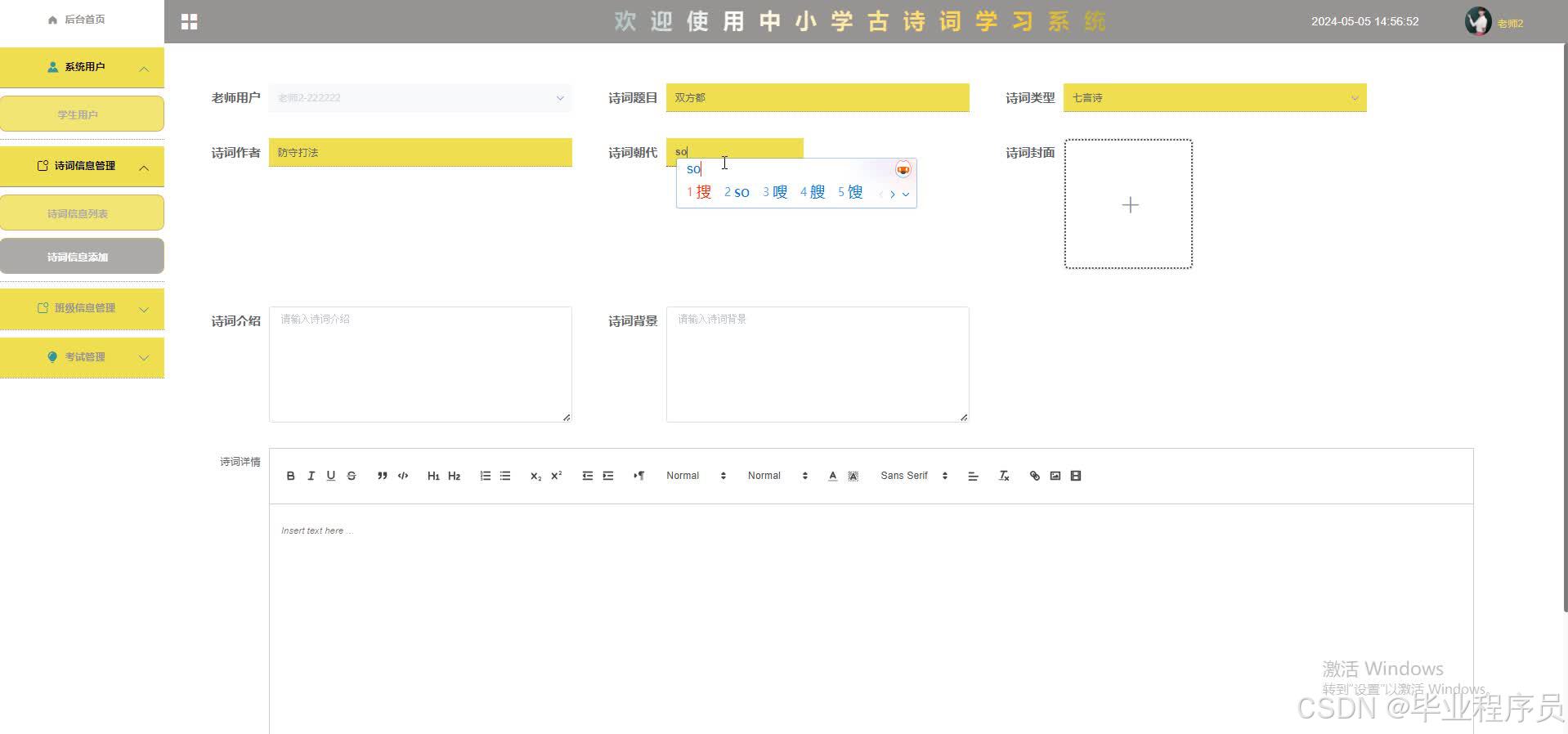The width and height of the screenshot is (1568, 734).
Task: Select IME candidate 1 搜
Action: [x=699, y=192]
